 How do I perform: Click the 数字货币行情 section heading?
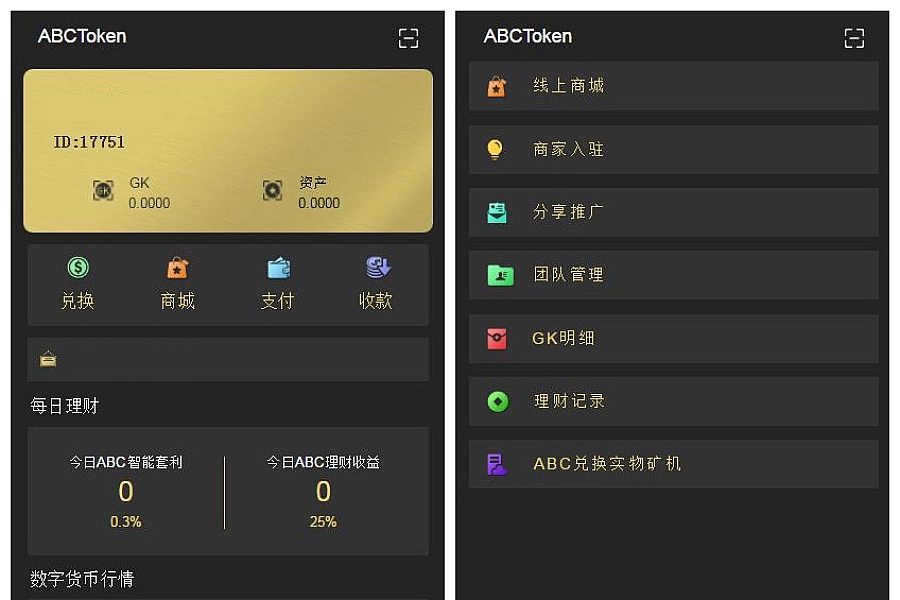(82, 579)
